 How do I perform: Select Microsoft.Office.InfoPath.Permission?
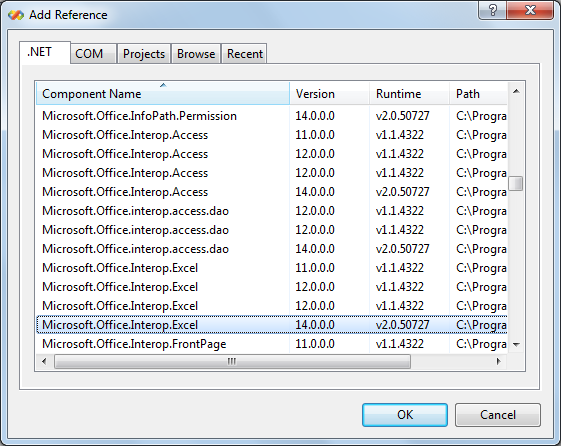272,116
